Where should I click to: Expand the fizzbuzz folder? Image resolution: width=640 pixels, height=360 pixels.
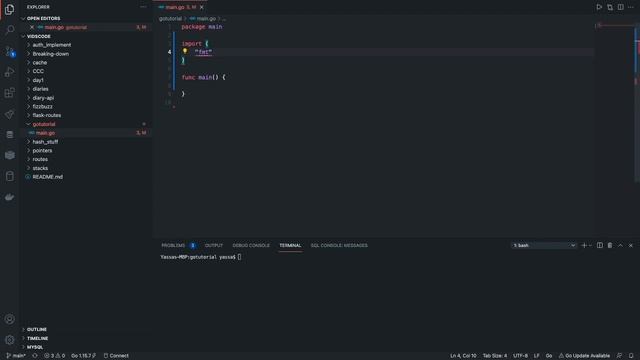coord(42,107)
